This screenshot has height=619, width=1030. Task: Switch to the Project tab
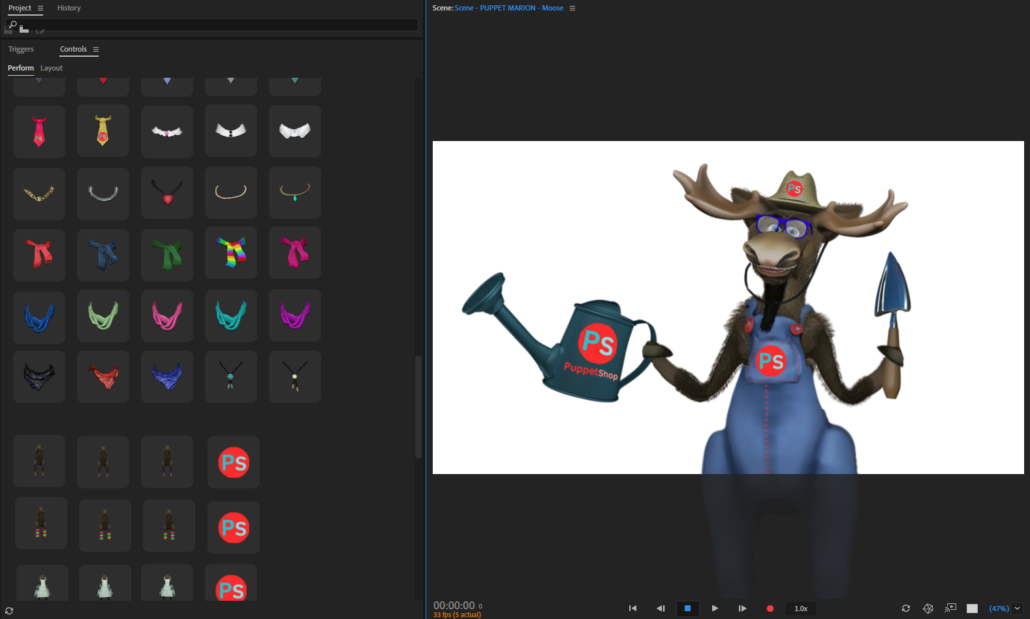20,8
